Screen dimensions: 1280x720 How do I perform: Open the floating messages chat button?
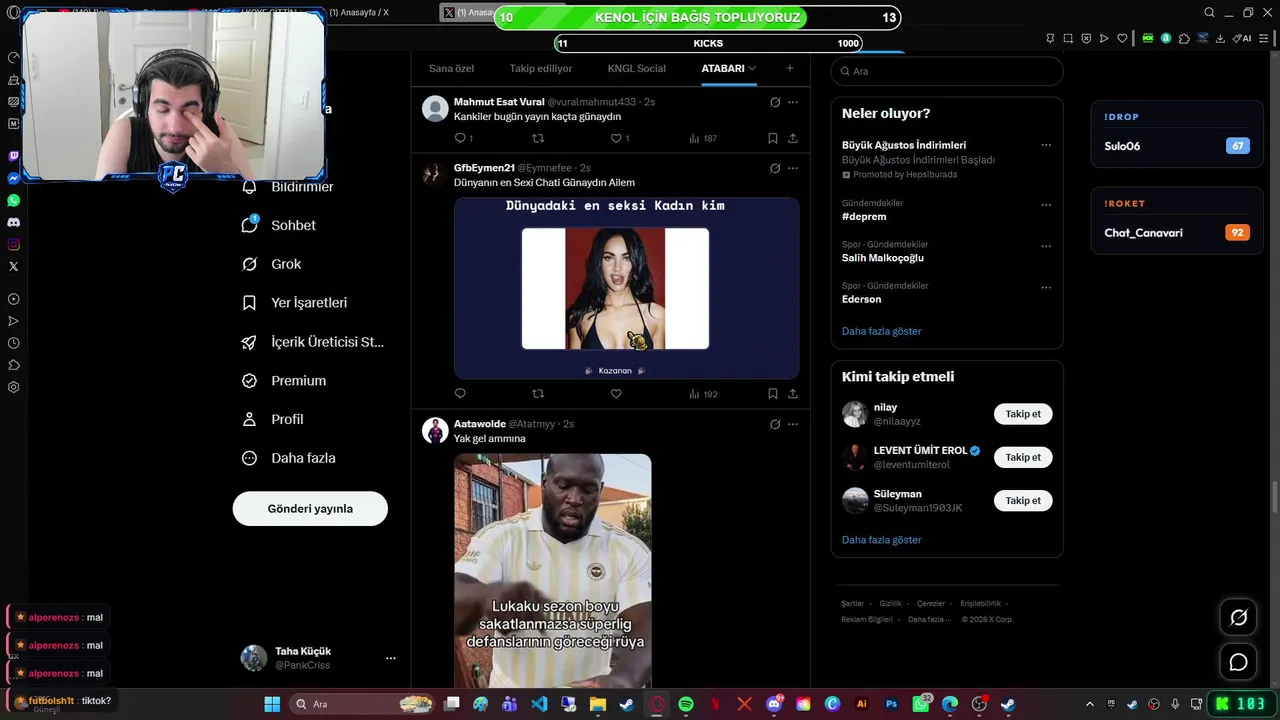tap(1238, 662)
